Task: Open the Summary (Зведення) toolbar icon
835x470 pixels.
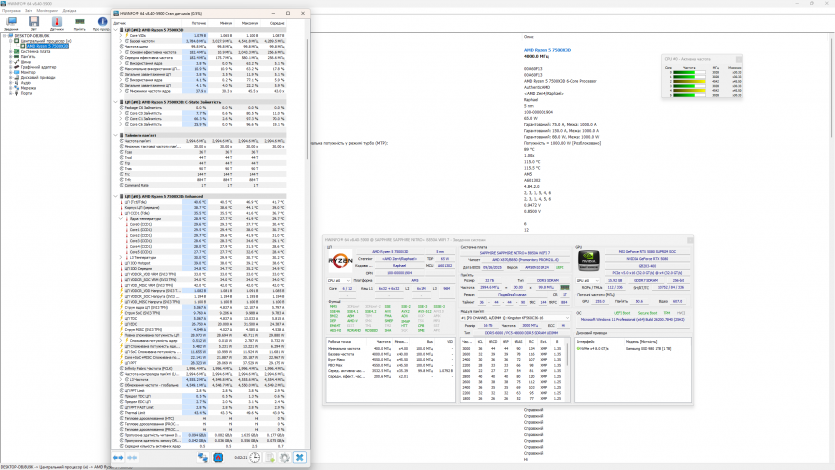Action: coord(13,22)
